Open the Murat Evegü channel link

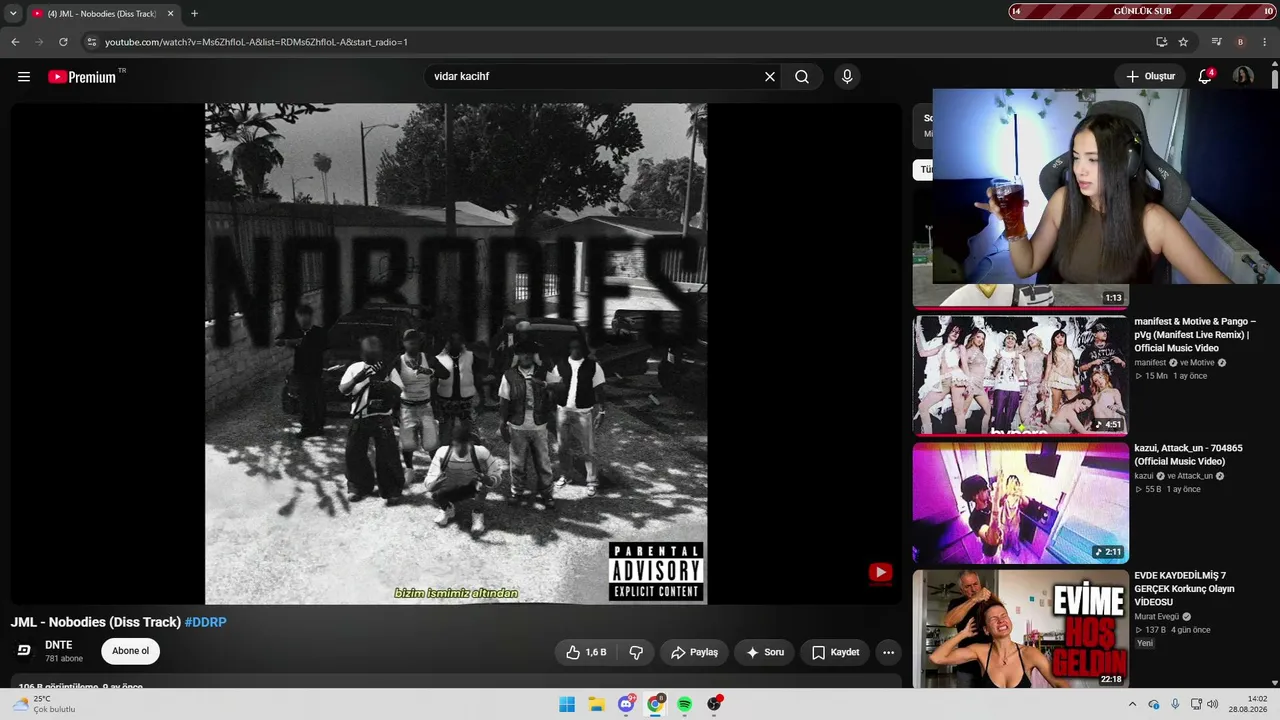click(x=1156, y=617)
